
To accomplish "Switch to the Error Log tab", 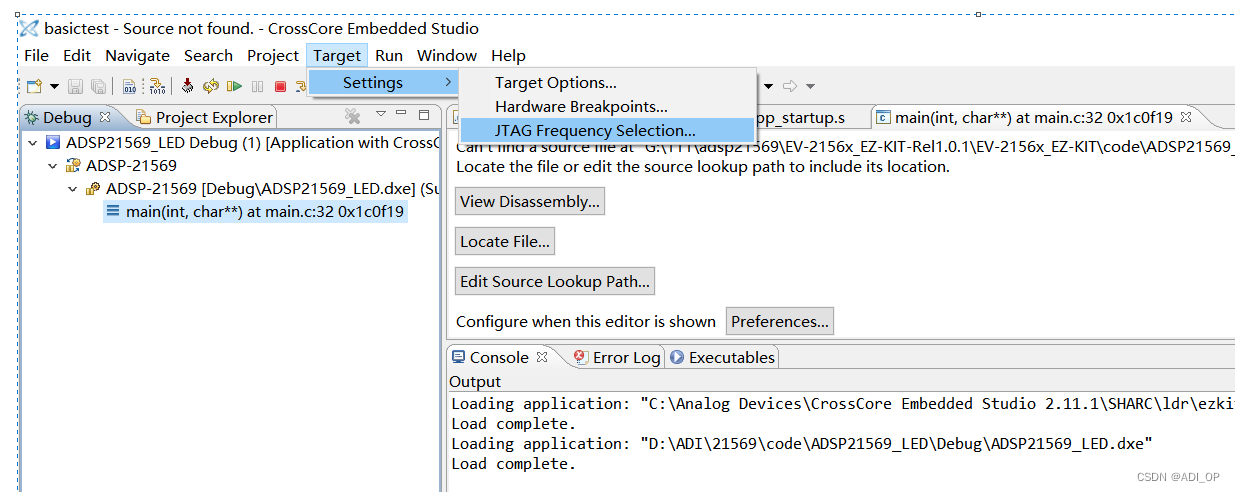I will pyautogui.click(x=618, y=357).
